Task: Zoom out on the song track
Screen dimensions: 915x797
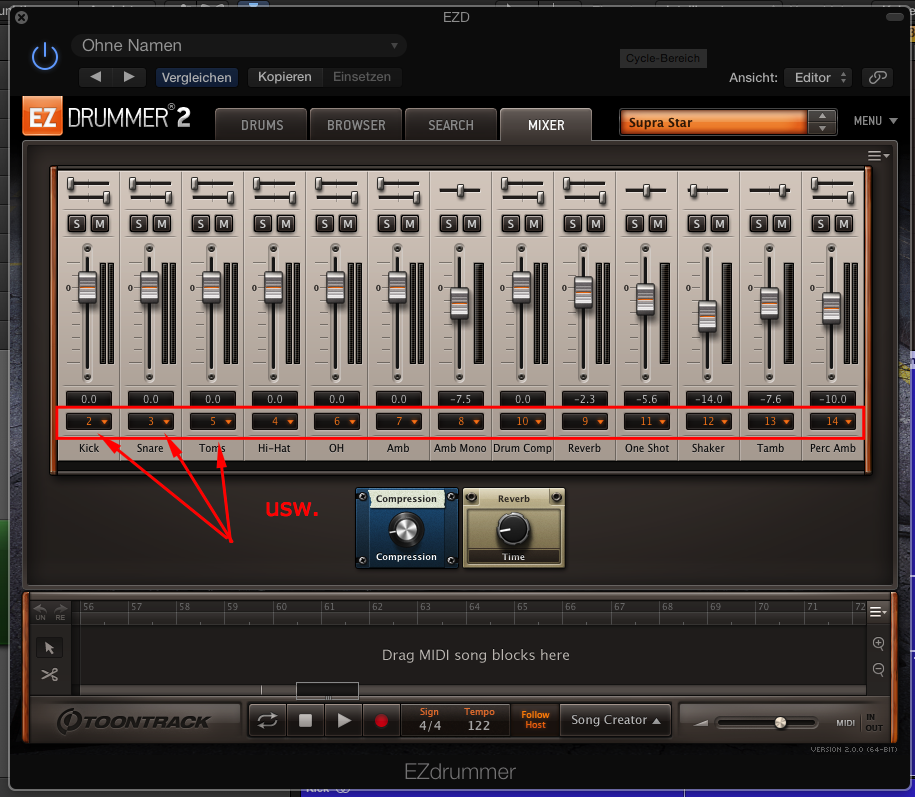Action: point(878,669)
